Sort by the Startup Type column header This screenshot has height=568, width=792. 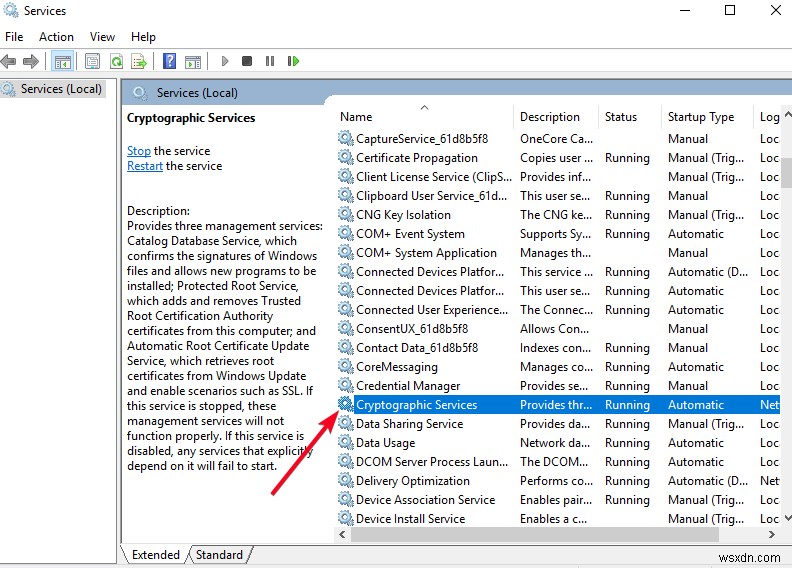click(x=707, y=117)
